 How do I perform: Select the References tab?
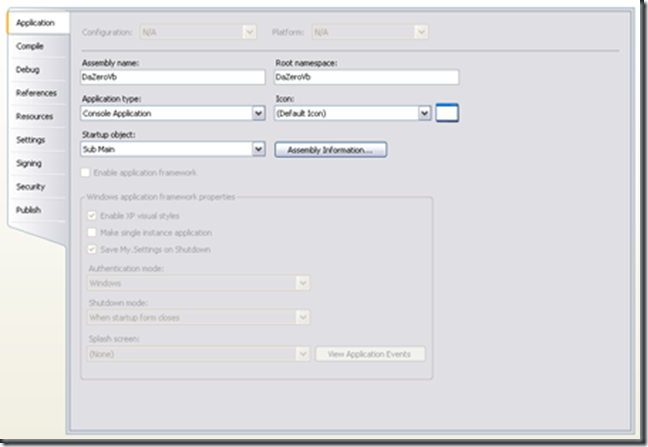coord(36,93)
